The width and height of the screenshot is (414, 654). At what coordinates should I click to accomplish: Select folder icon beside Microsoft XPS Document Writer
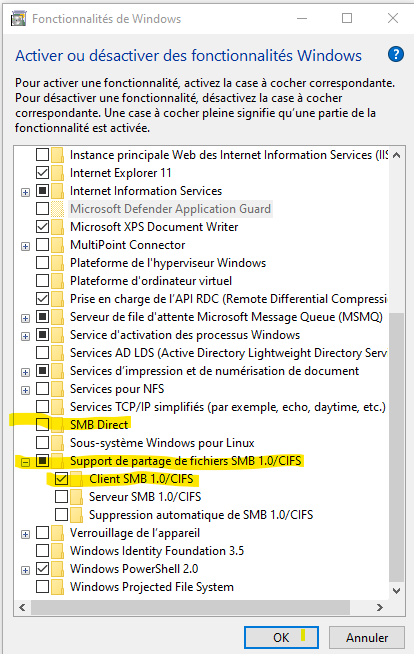58,226
